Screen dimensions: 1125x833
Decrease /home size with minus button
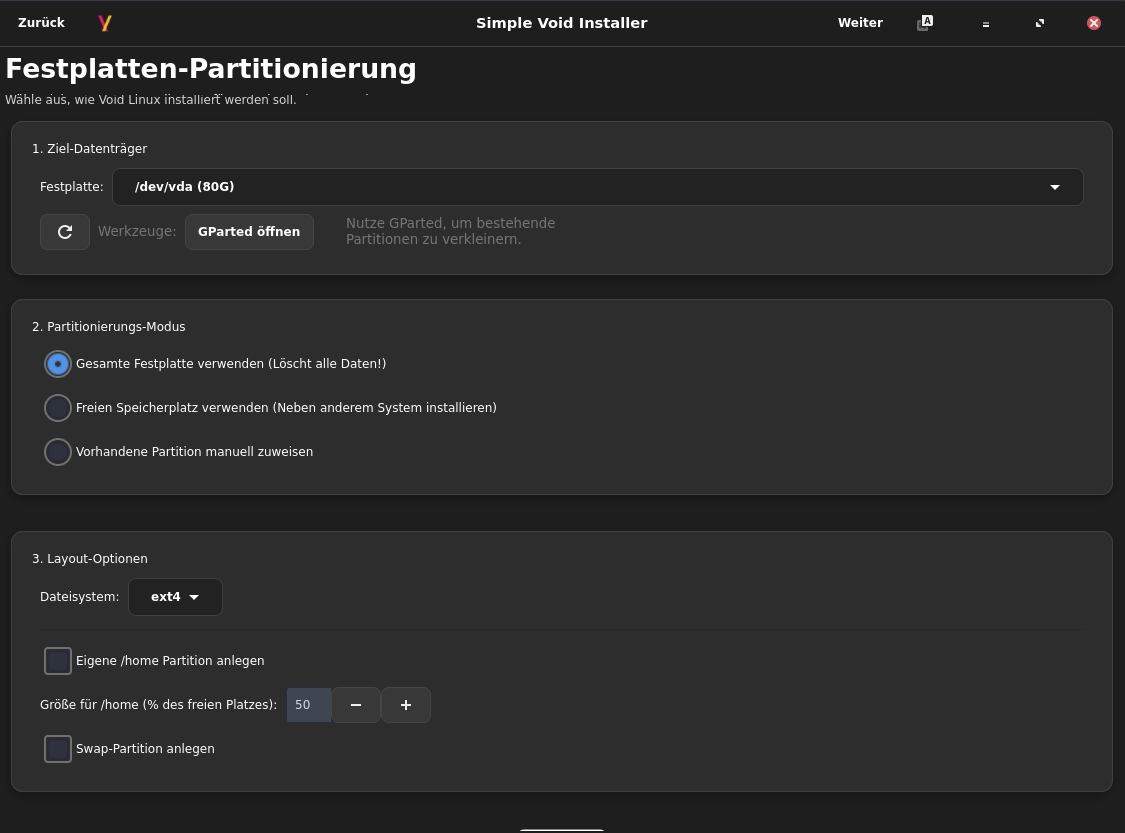[356, 705]
